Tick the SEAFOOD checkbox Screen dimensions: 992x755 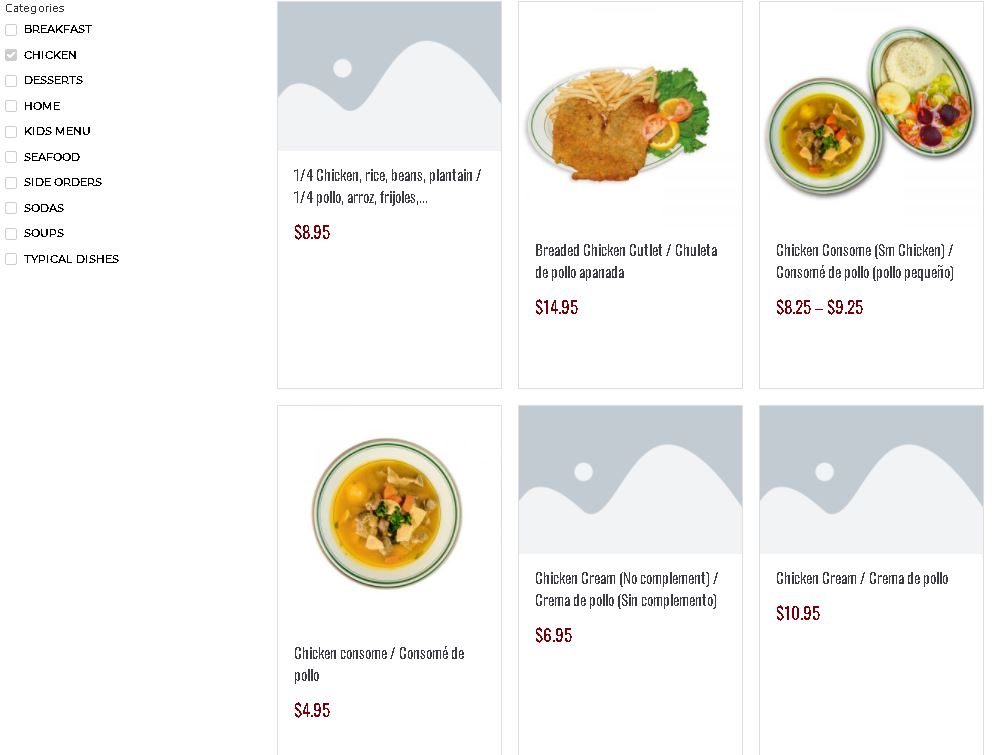tap(11, 157)
